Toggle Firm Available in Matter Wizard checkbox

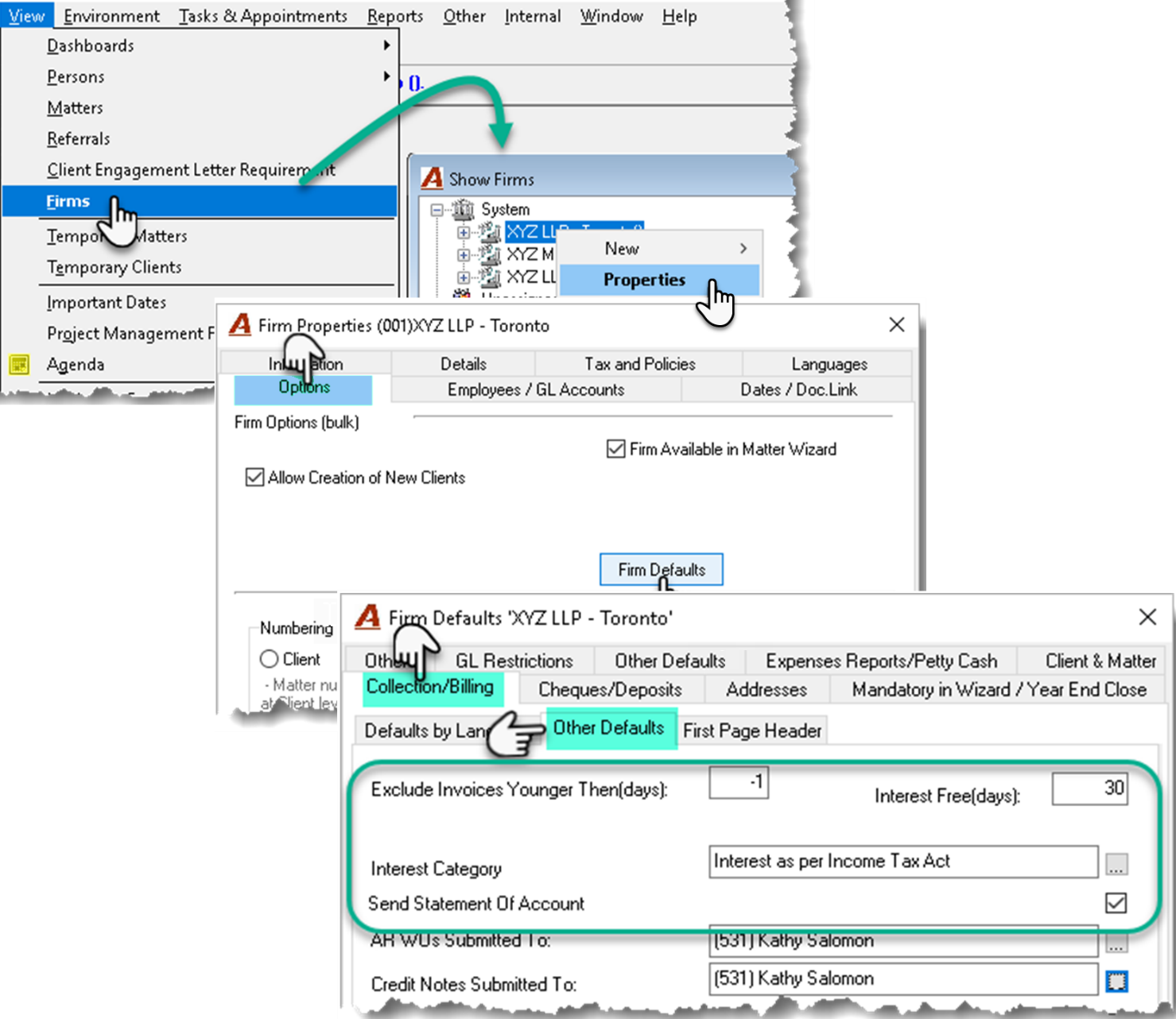(615, 449)
